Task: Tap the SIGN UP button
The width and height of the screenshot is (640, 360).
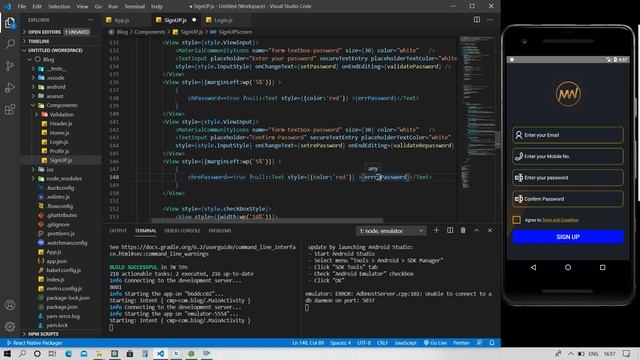Action: coord(568,237)
